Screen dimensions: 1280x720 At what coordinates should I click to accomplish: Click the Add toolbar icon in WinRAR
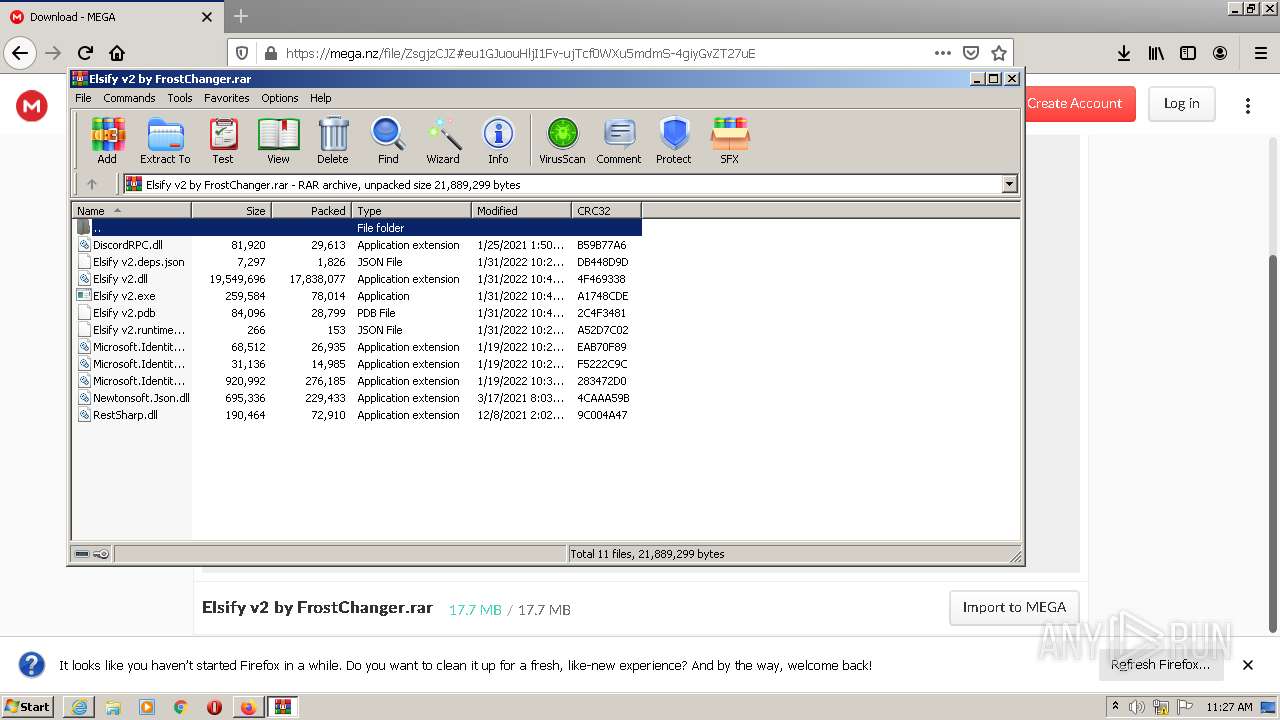click(107, 140)
